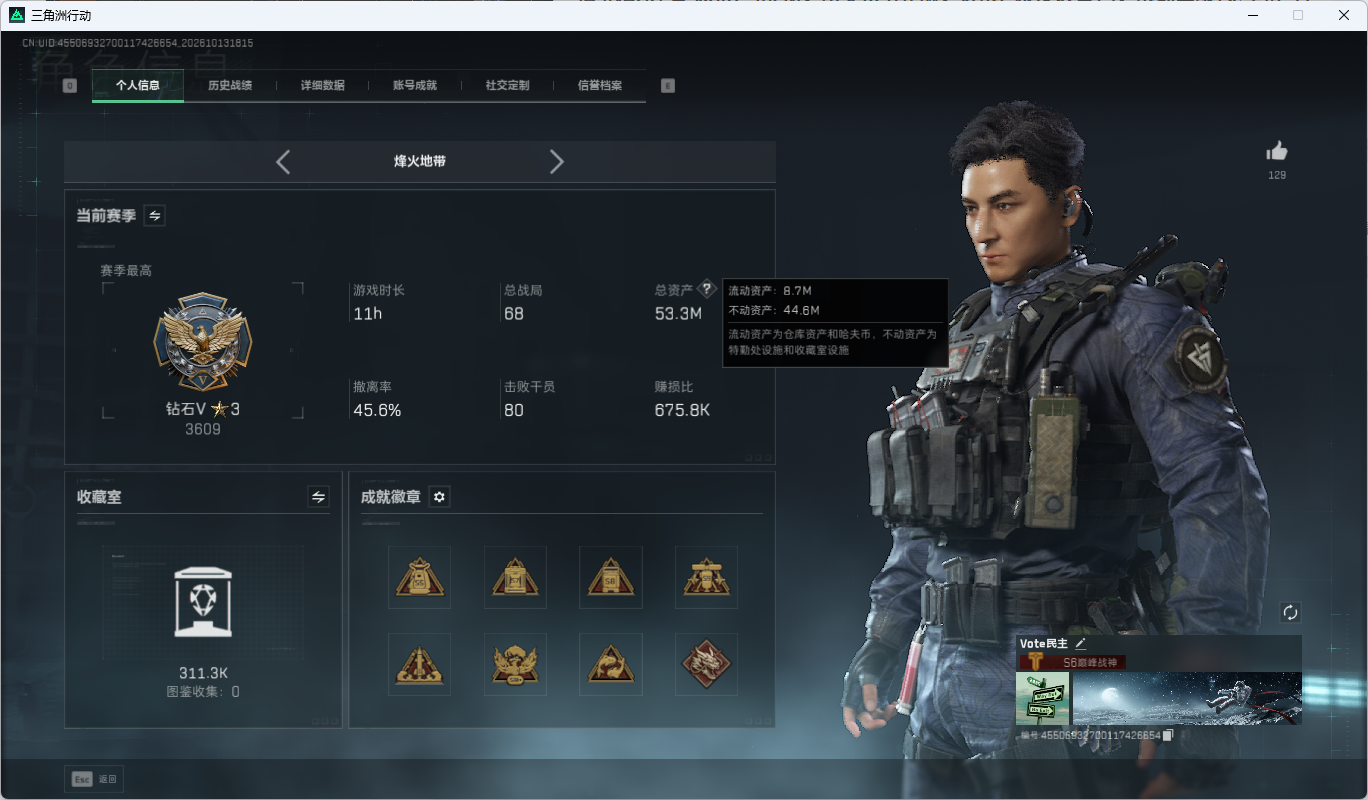Click the astronaut banner namecard image
This screenshot has width=1368, height=800.
coord(1187,698)
